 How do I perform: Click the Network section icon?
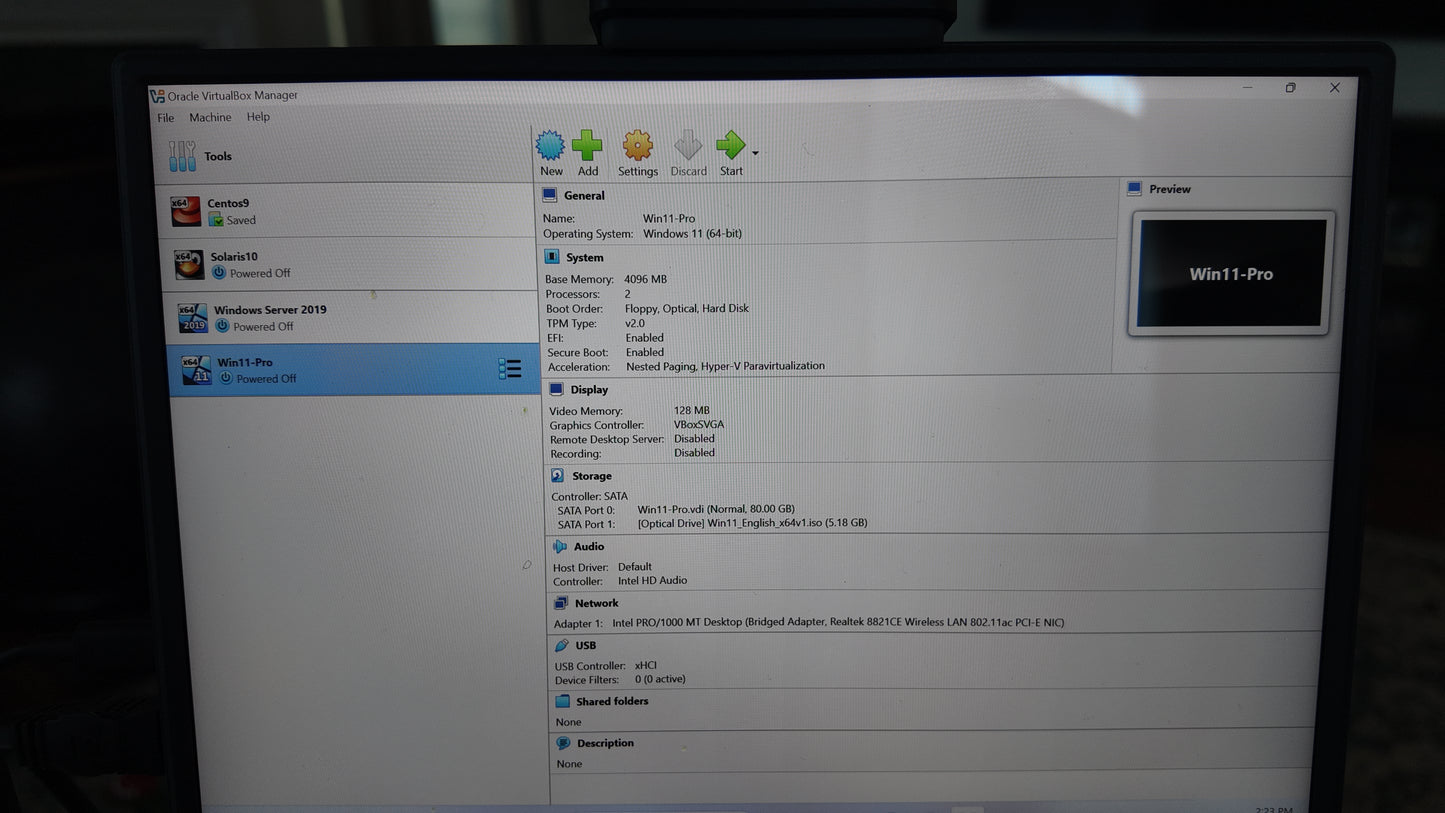(561, 603)
